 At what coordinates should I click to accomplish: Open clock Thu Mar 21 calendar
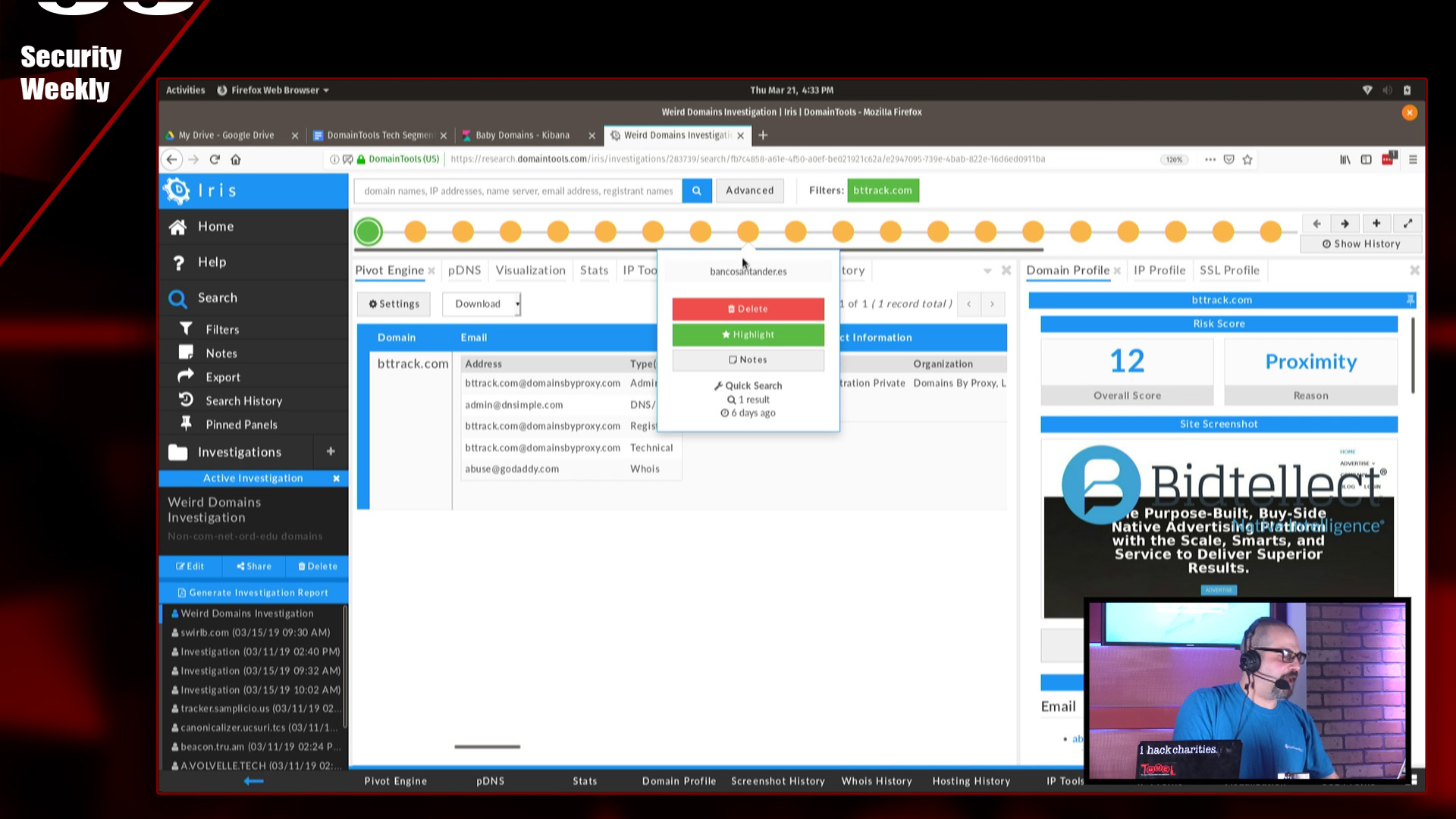(792, 90)
